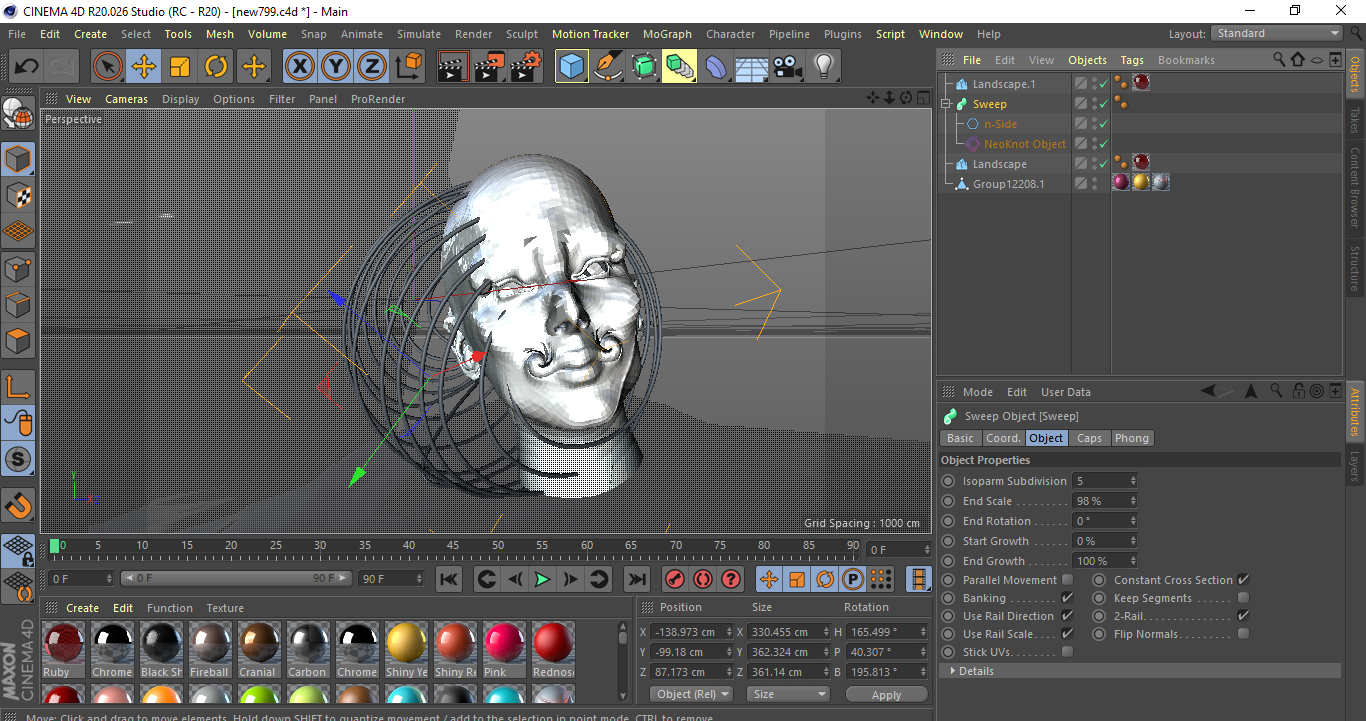Add a Camera object
The width and height of the screenshot is (1366, 721).
[788, 67]
